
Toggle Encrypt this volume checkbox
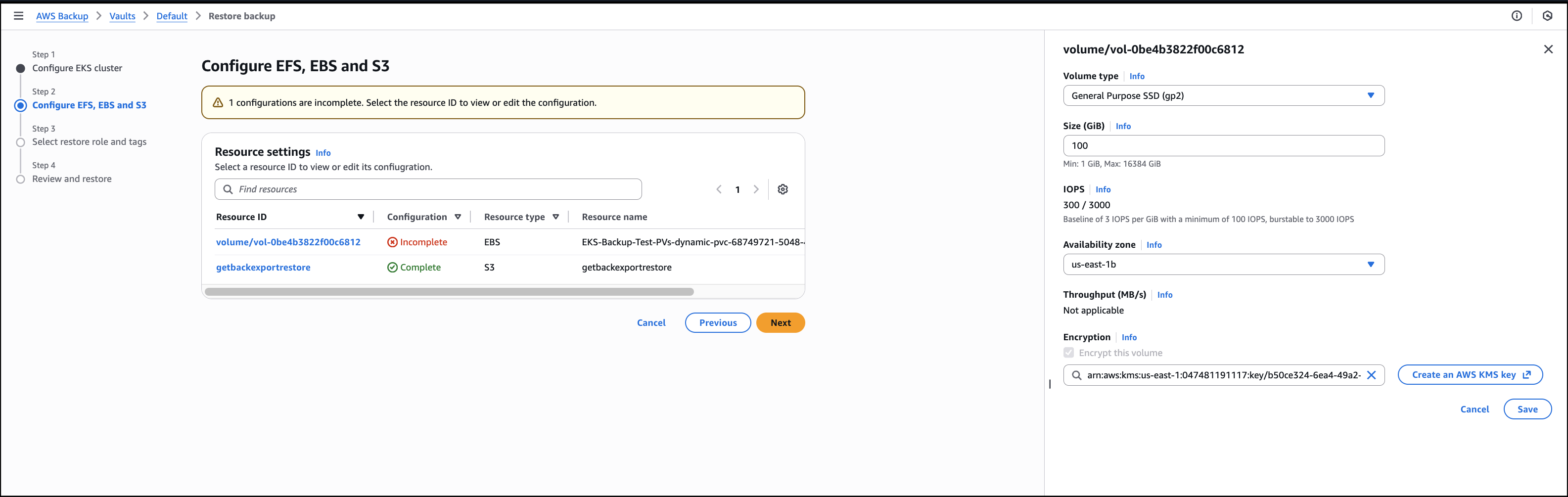(1068, 353)
